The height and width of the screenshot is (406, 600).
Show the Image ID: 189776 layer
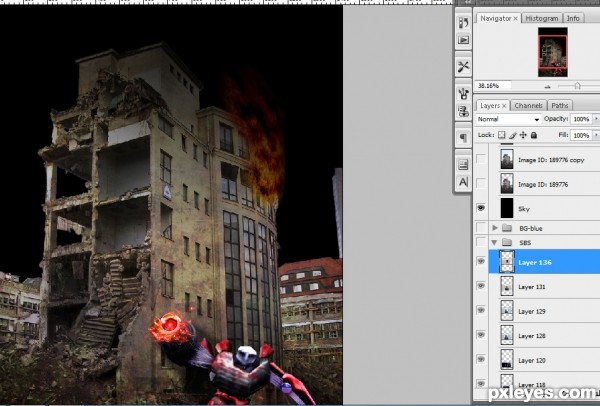pos(481,184)
